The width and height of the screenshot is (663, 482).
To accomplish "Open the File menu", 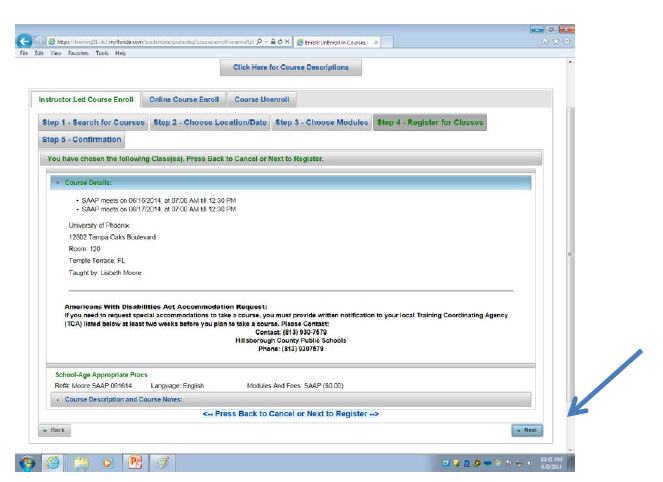I will pos(24,53).
